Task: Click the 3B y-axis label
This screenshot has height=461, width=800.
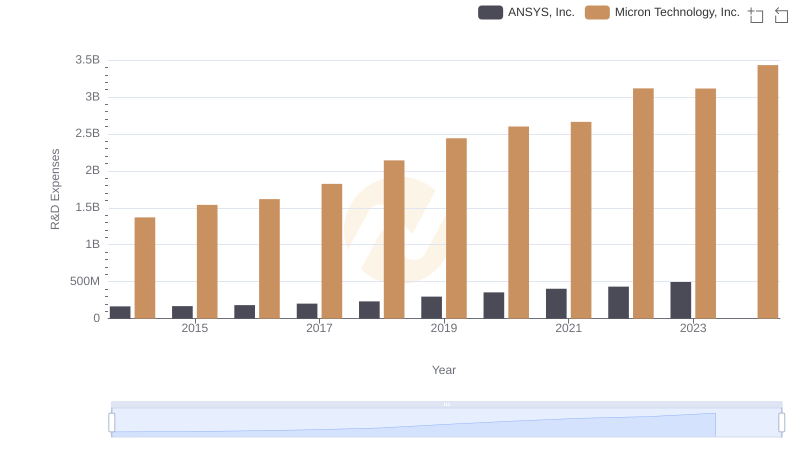Action: click(92, 96)
